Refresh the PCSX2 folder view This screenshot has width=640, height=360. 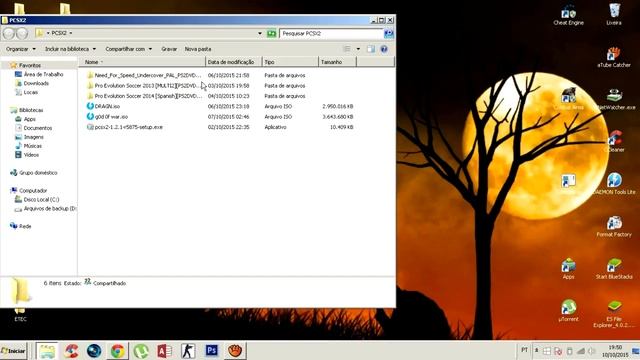point(271,33)
